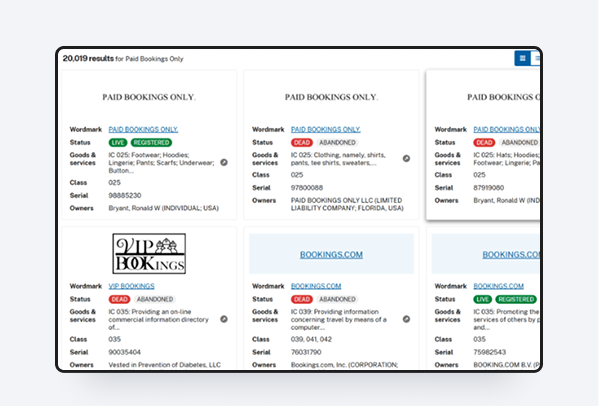
Task: Click the DEAD badge on serial 97800088 card
Action: tap(302, 142)
